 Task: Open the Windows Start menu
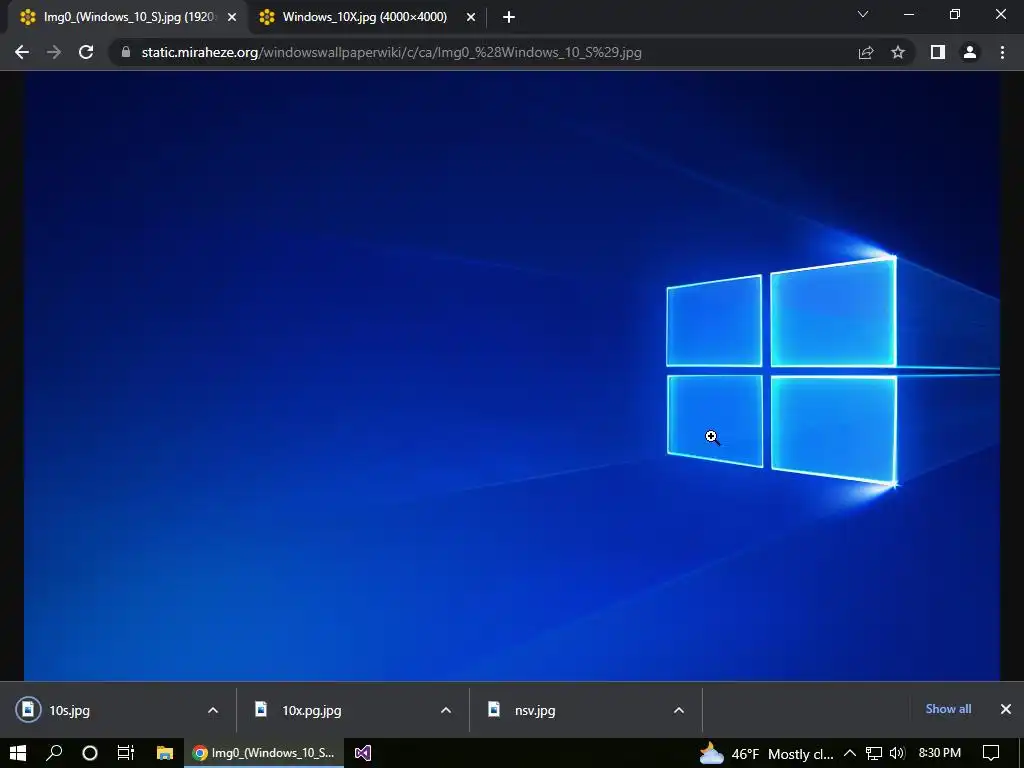18,753
